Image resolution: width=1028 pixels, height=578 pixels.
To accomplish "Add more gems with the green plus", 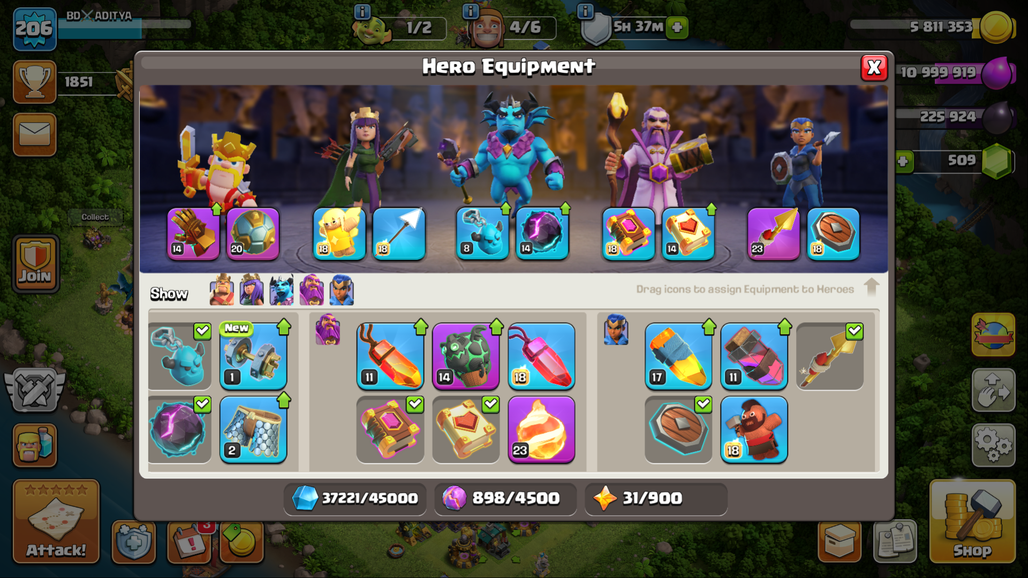I will coord(904,161).
